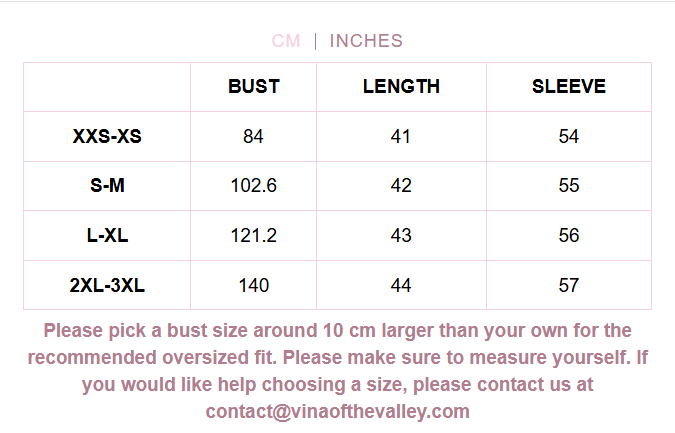675x433 pixels.
Task: Select the S-M size row label
Action: 107,186
